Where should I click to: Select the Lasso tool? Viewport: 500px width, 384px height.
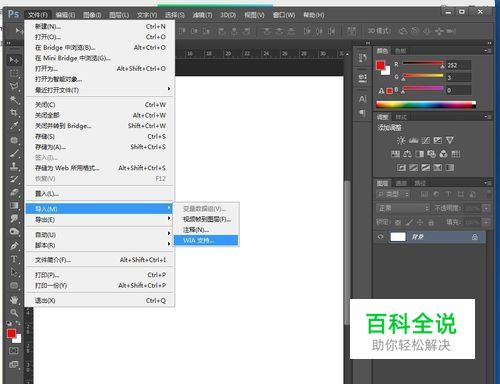click(x=14, y=86)
